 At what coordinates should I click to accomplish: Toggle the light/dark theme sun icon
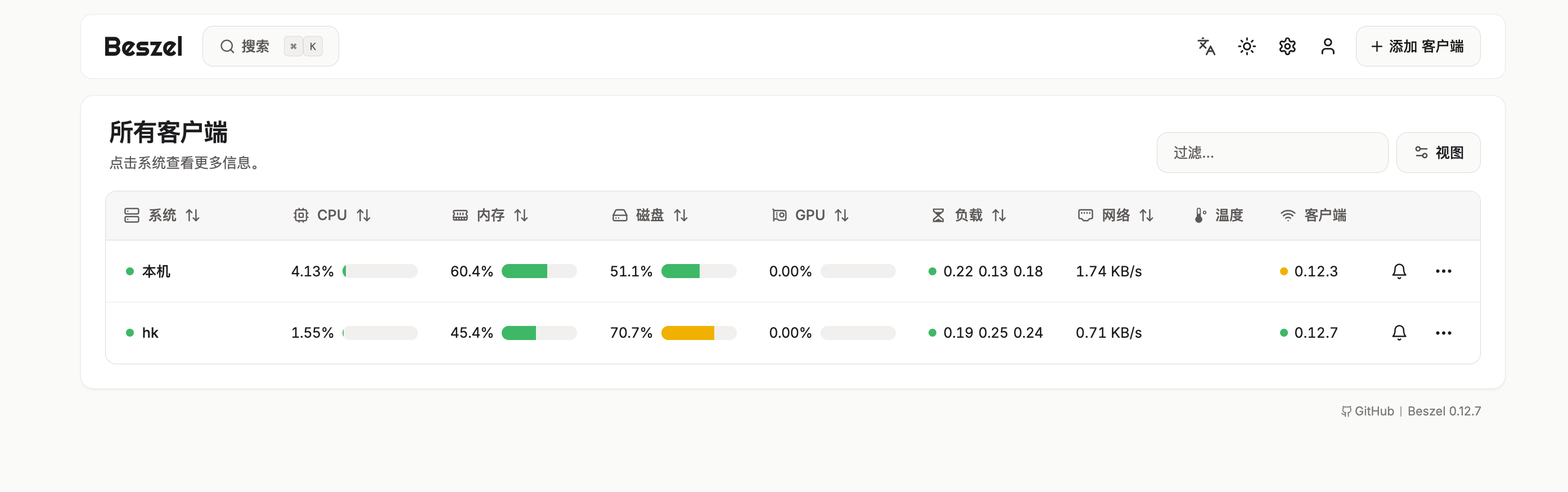pyautogui.click(x=1247, y=46)
